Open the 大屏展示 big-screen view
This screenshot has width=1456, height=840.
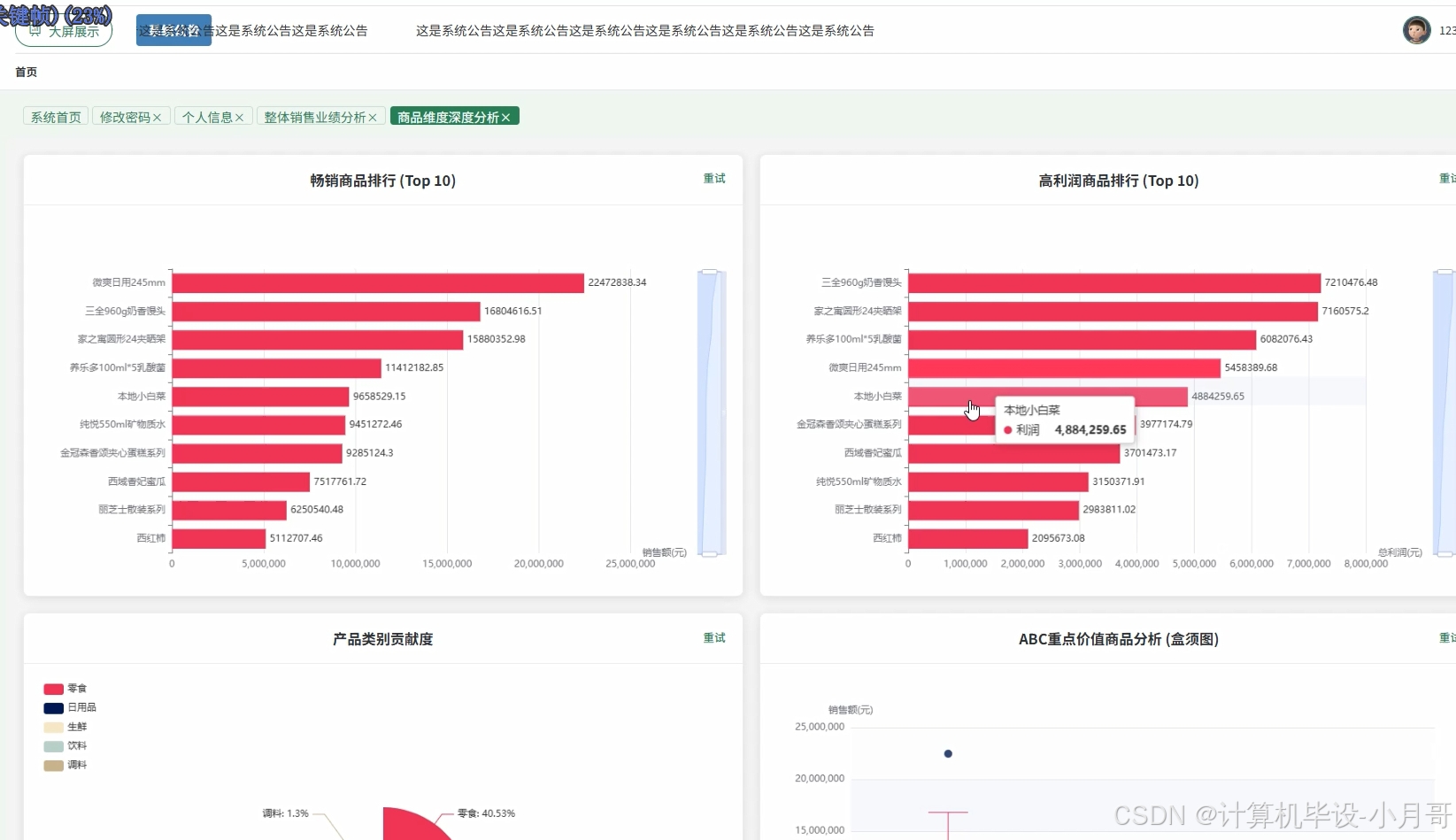point(64,31)
